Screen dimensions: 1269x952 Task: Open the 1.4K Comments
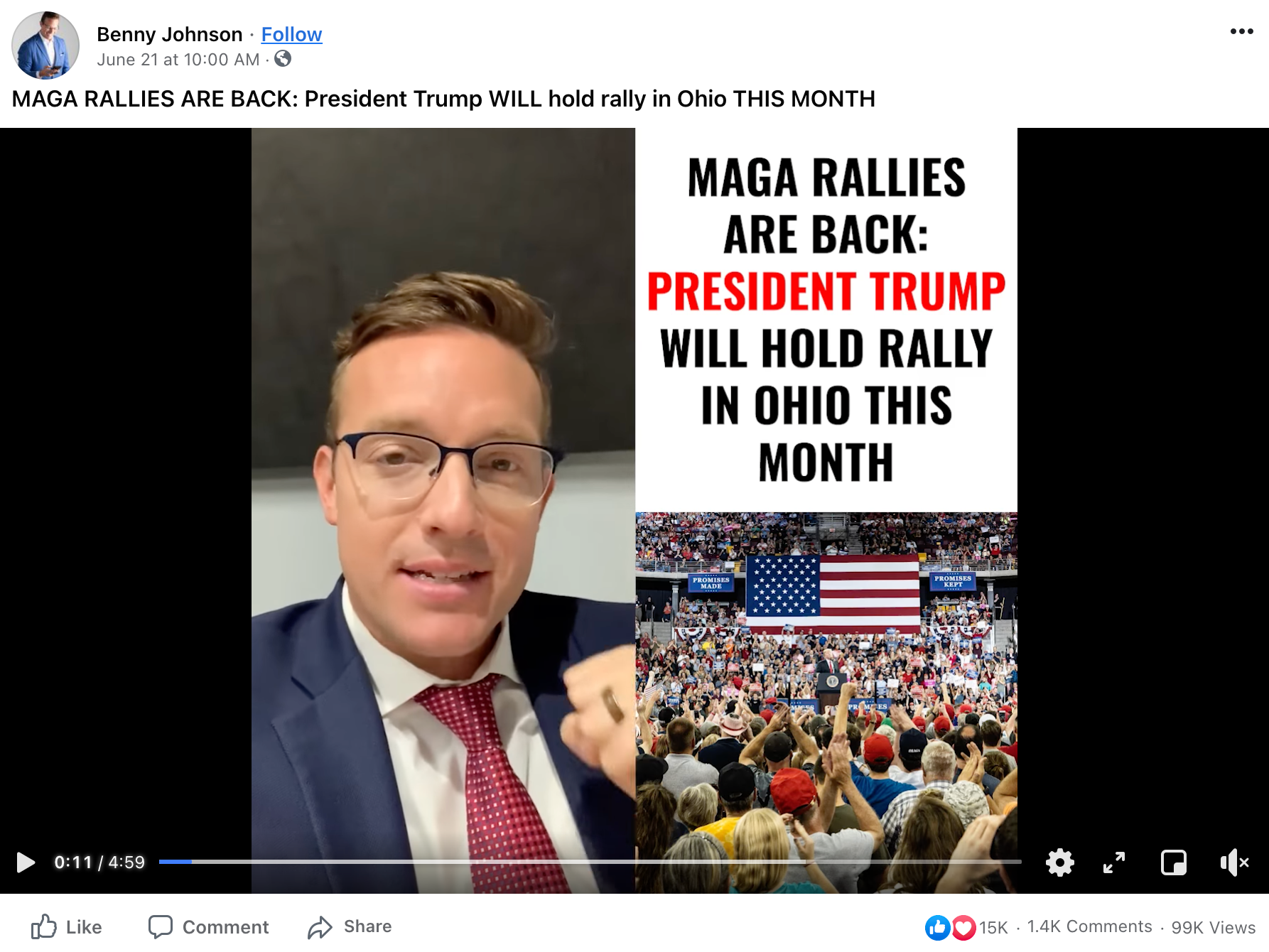(1089, 926)
